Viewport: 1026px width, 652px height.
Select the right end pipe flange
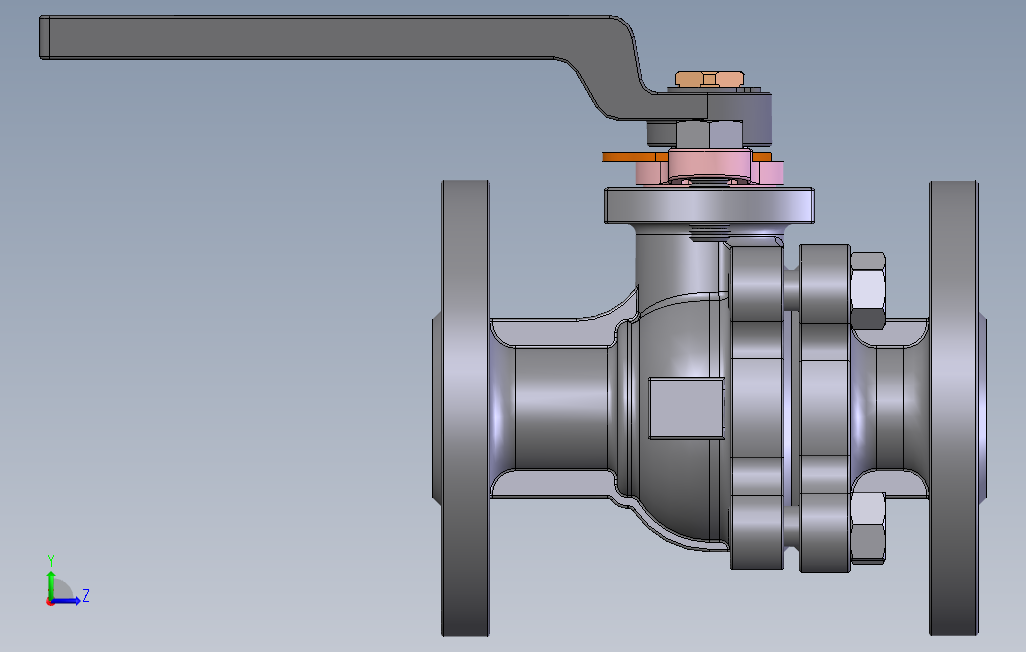[x=955, y=408]
